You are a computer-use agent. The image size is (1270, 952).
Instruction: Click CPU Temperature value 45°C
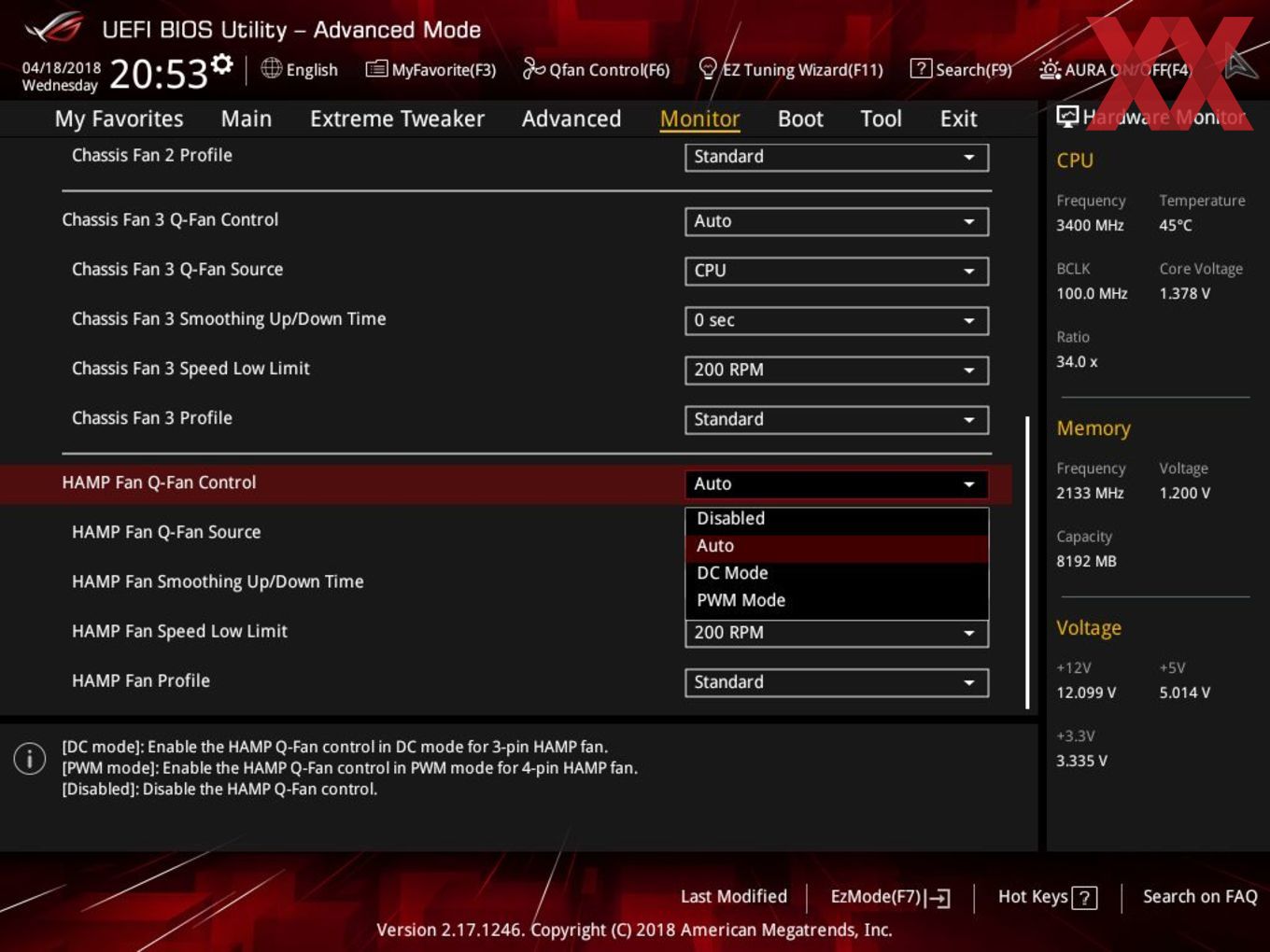1176,225
